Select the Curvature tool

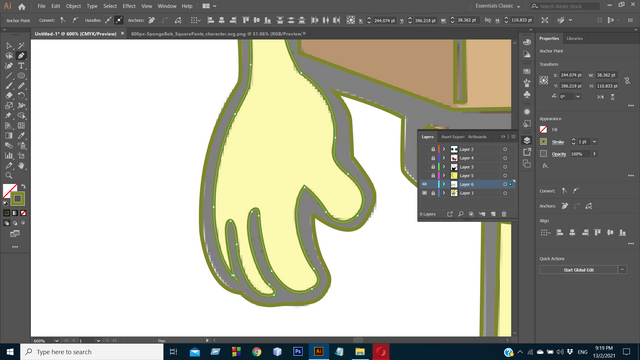click(9, 66)
